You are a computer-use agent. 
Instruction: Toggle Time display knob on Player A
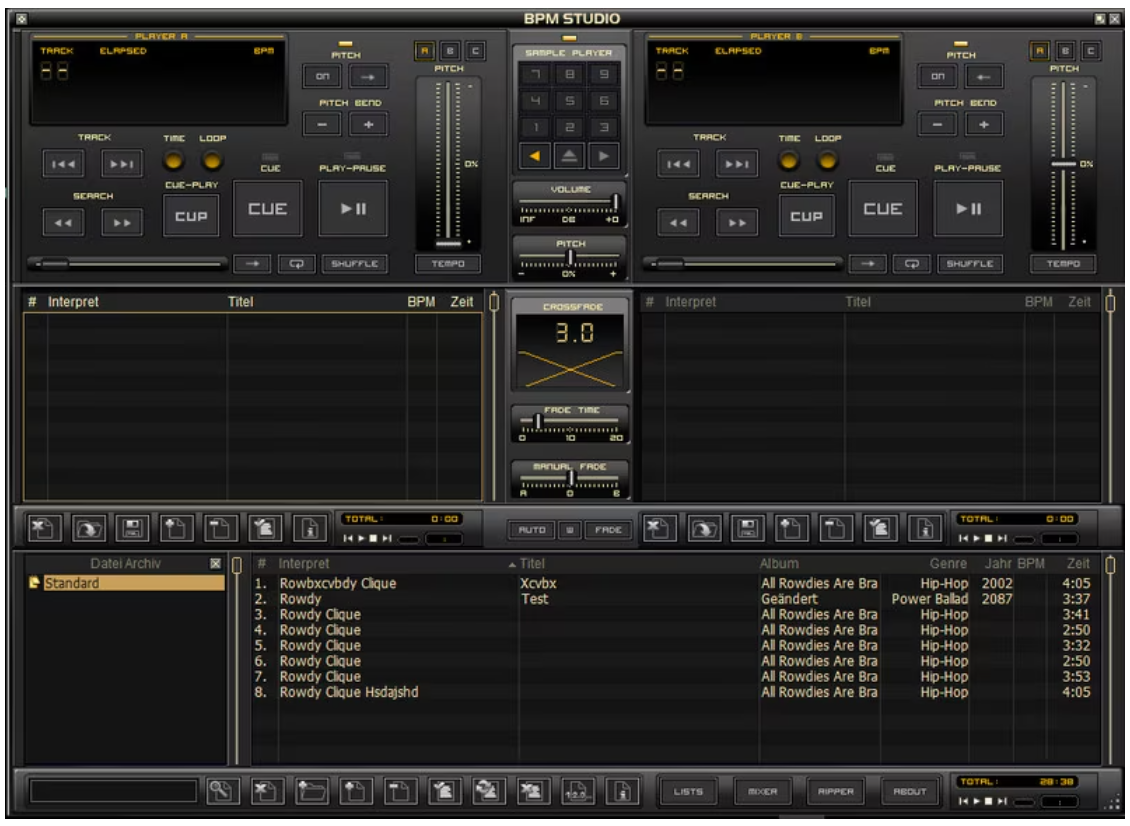click(174, 160)
